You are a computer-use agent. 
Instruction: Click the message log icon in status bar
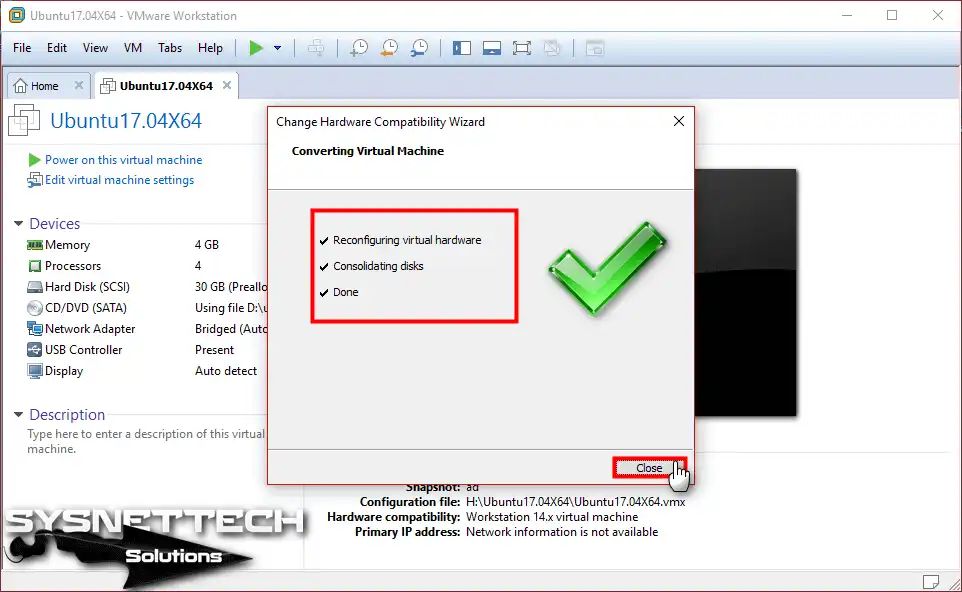tap(931, 581)
